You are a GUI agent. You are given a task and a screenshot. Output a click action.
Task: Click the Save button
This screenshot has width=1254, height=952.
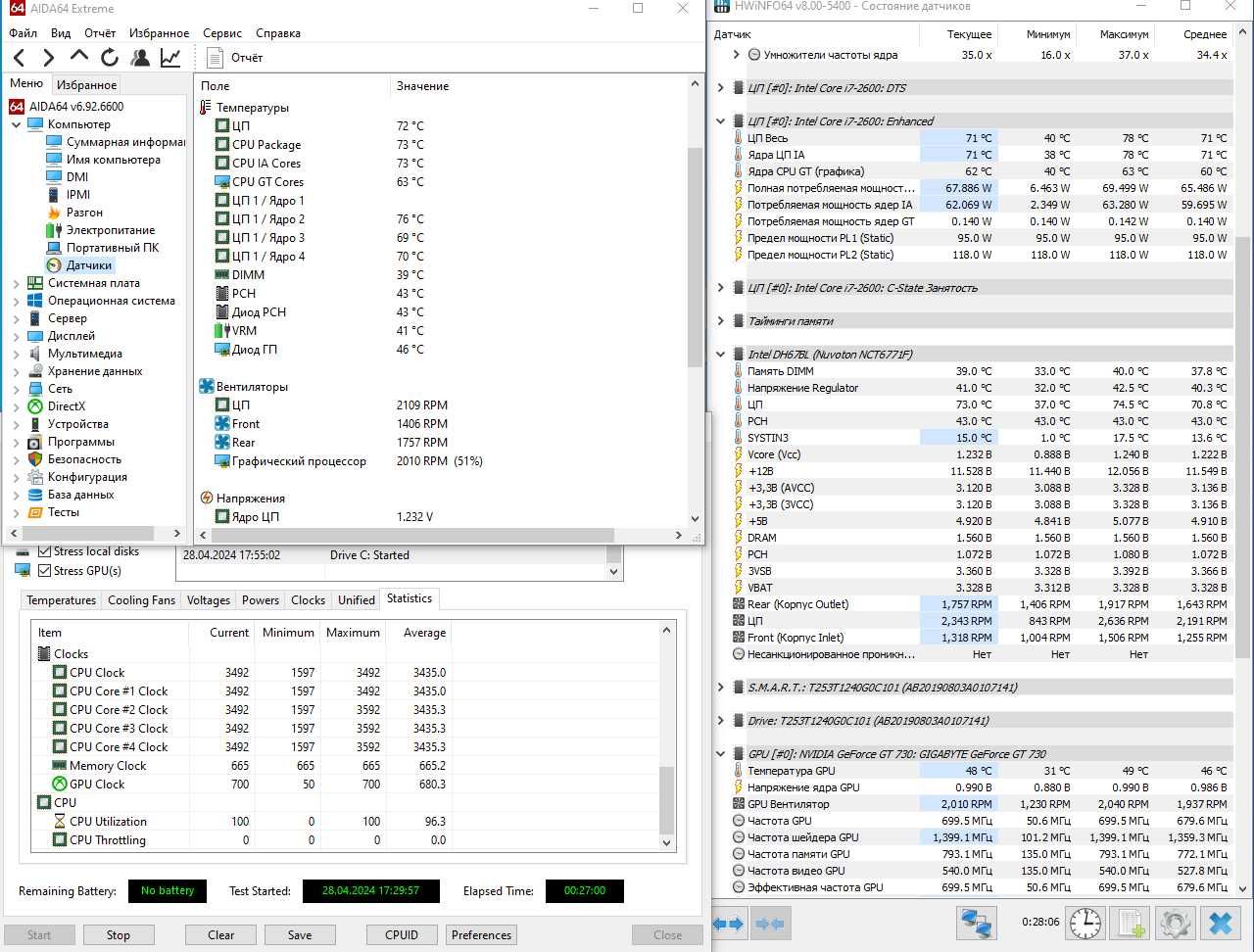(300, 935)
